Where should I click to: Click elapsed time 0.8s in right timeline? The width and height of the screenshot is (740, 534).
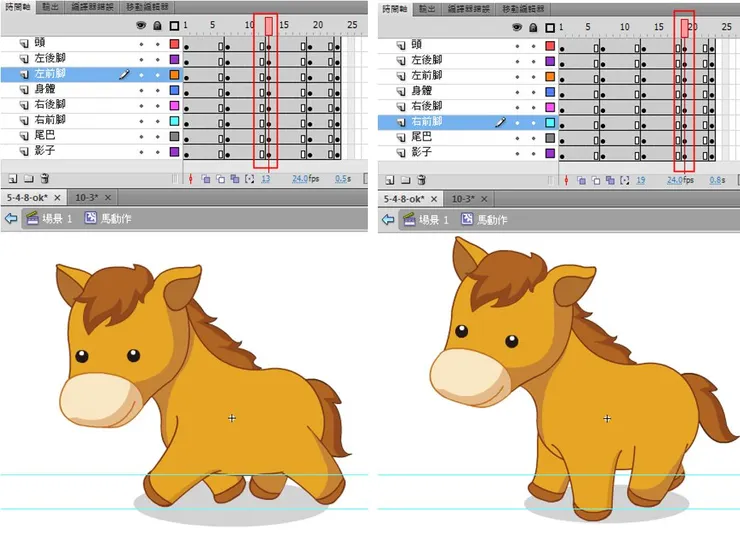(x=717, y=180)
